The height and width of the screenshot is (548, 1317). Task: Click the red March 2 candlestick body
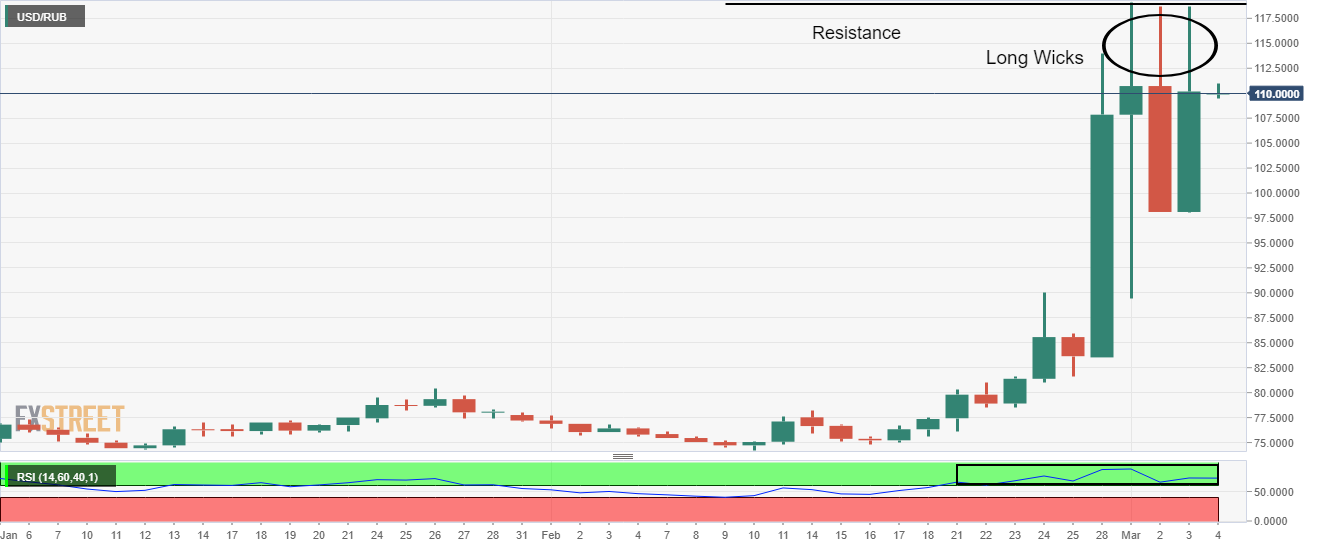pyautogui.click(x=1160, y=148)
